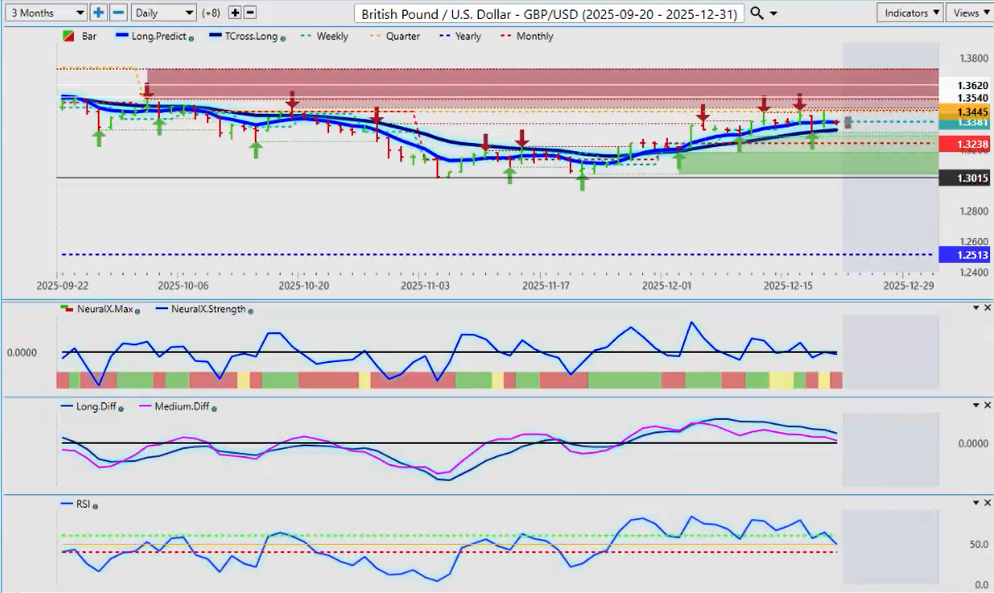Click the blue plus zoom-in button
This screenshot has height=593, width=994.
99,13
